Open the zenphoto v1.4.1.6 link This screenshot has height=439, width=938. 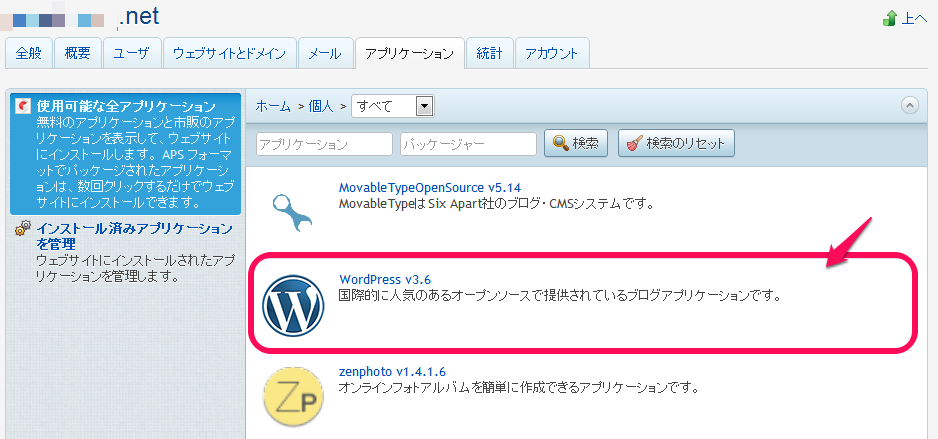coord(392,371)
